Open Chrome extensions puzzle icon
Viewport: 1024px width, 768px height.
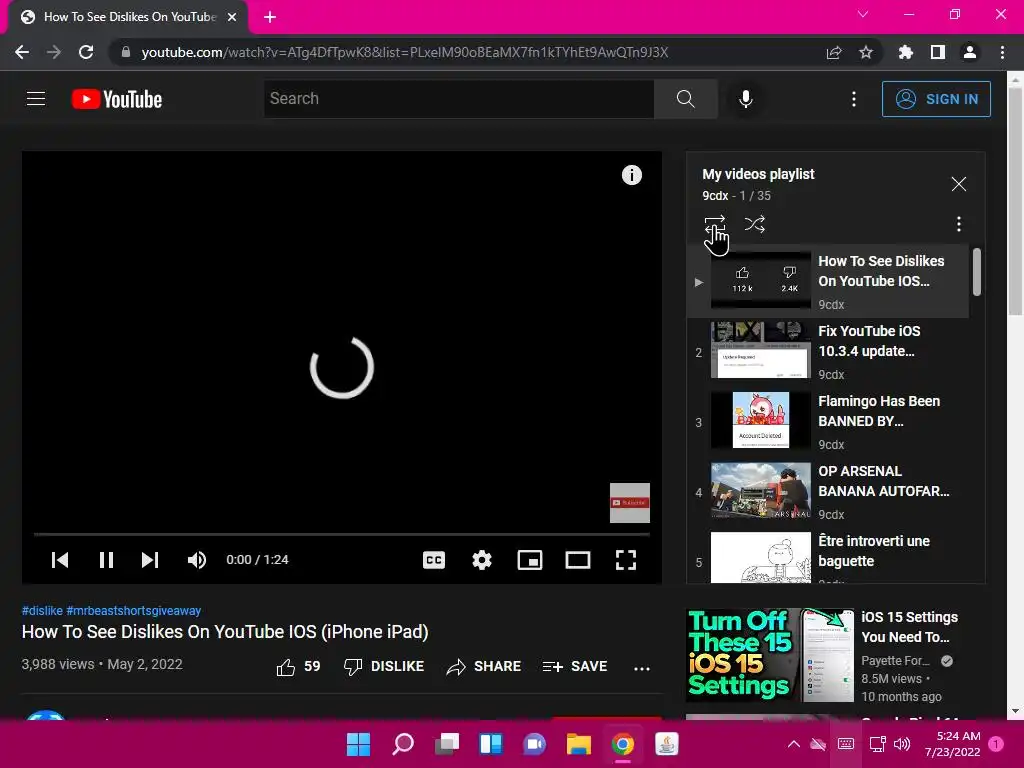[905, 52]
